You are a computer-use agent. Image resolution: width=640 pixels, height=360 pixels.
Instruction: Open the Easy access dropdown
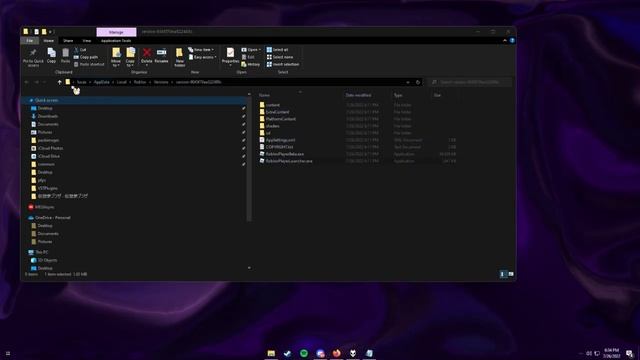pyautogui.click(x=202, y=57)
